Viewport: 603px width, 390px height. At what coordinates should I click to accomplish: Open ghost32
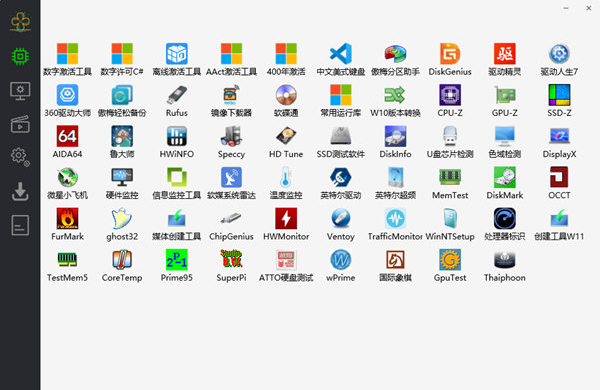(122, 224)
